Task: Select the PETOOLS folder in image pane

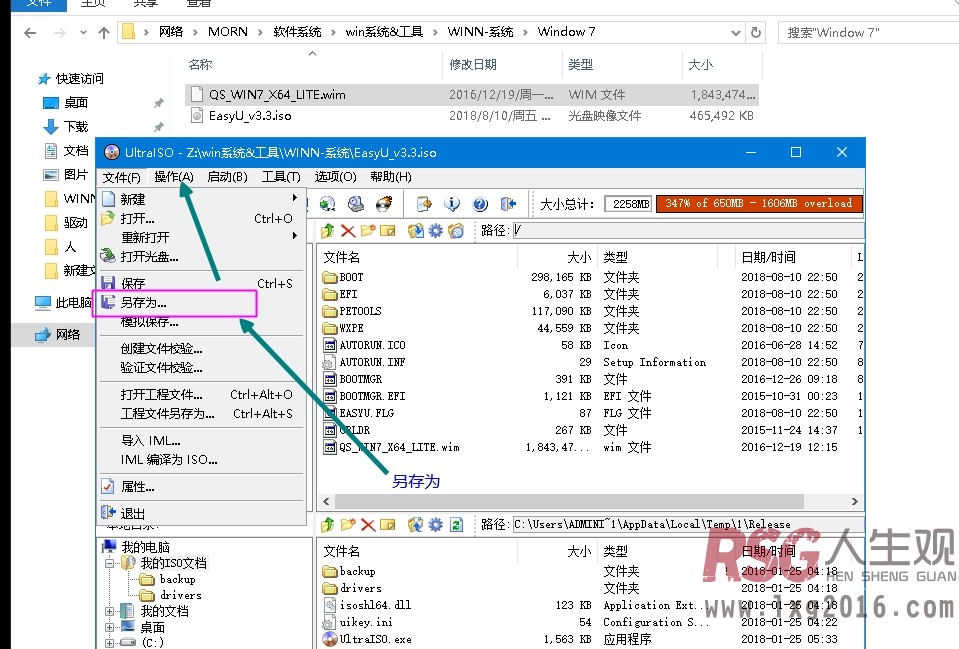Action: [360, 311]
